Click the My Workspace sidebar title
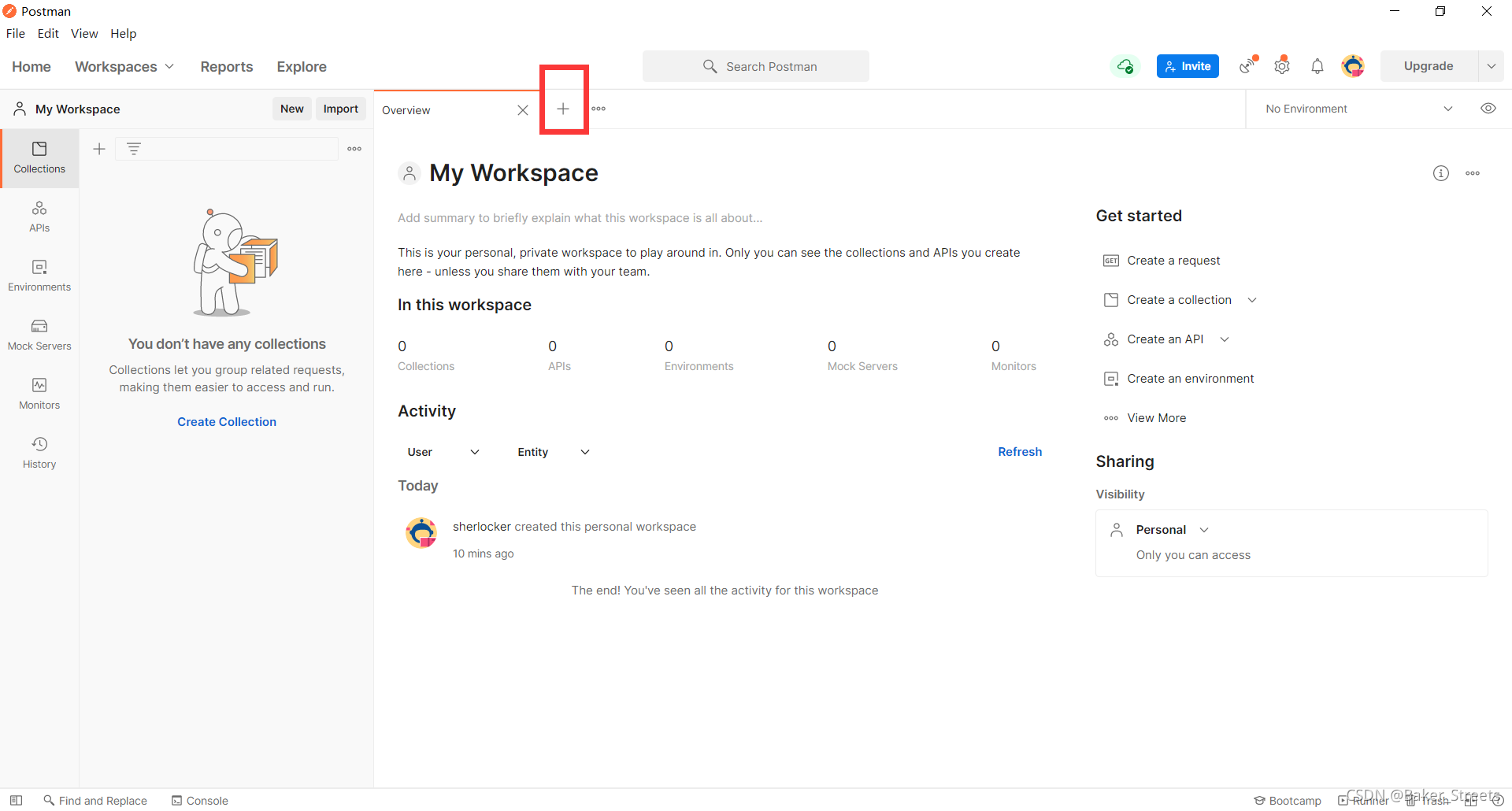Image resolution: width=1512 pixels, height=811 pixels. (77, 109)
